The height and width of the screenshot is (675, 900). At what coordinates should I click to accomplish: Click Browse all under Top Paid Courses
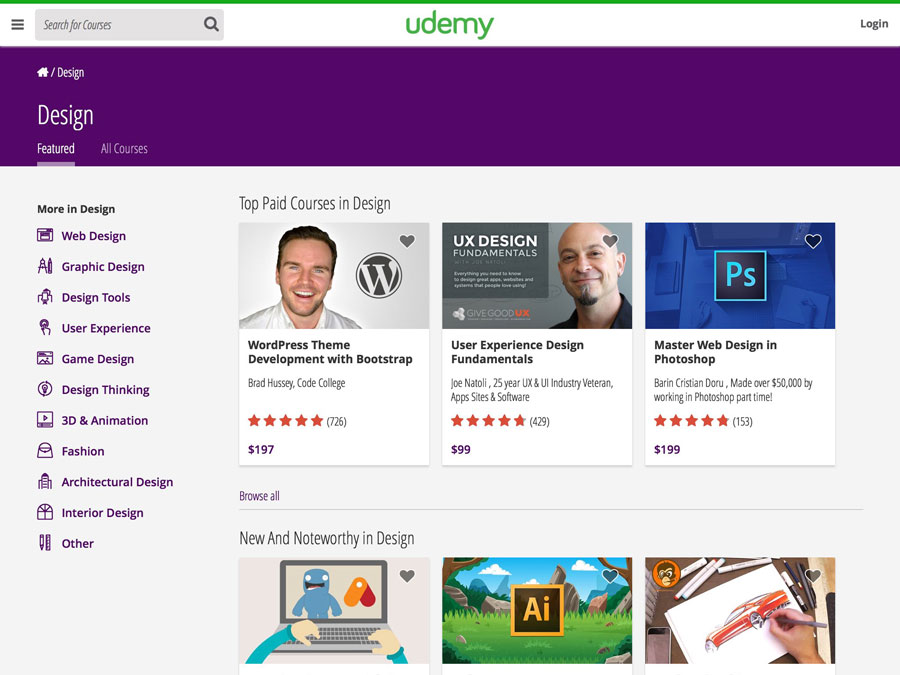pyautogui.click(x=259, y=496)
